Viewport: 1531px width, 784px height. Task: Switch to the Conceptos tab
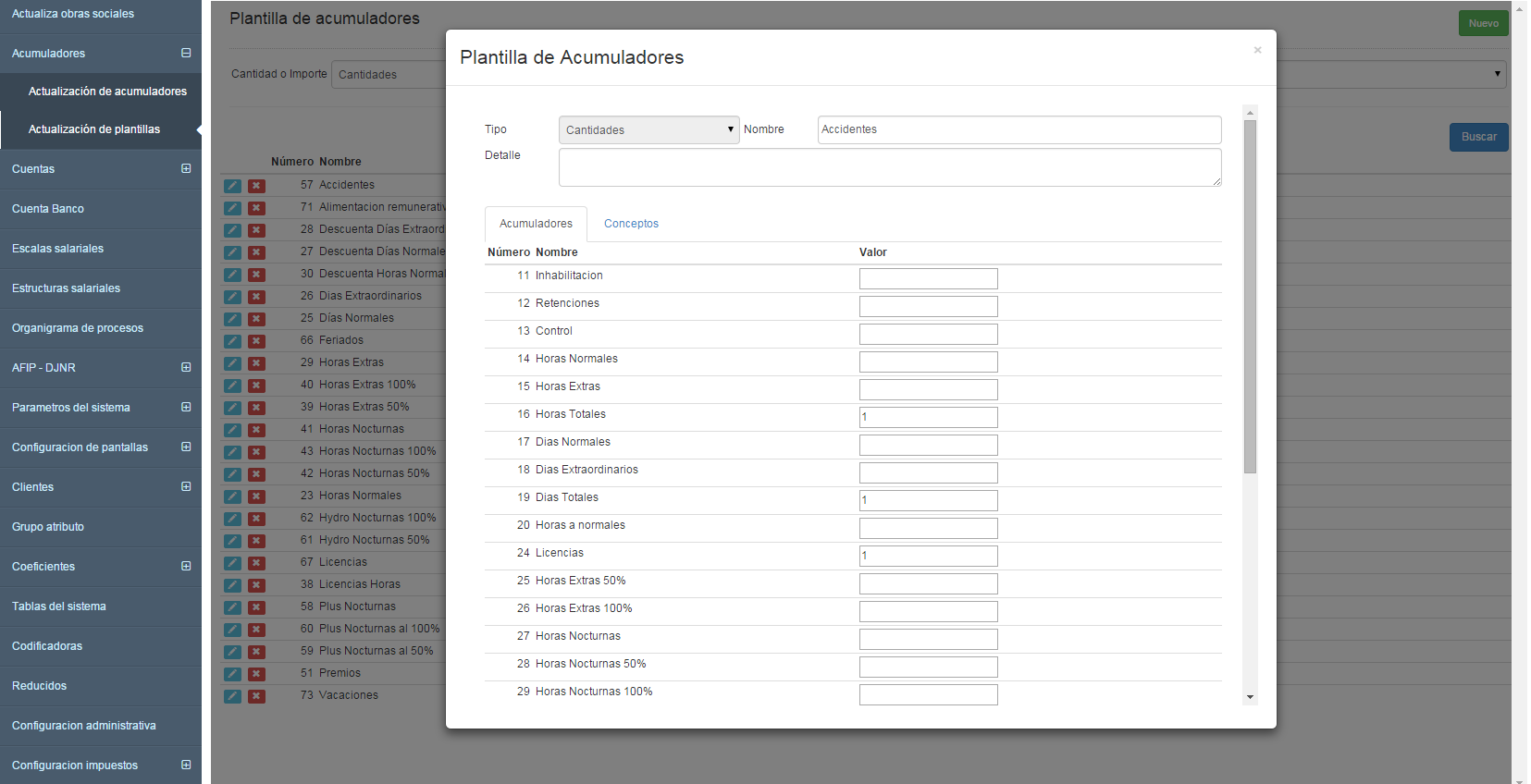click(631, 224)
